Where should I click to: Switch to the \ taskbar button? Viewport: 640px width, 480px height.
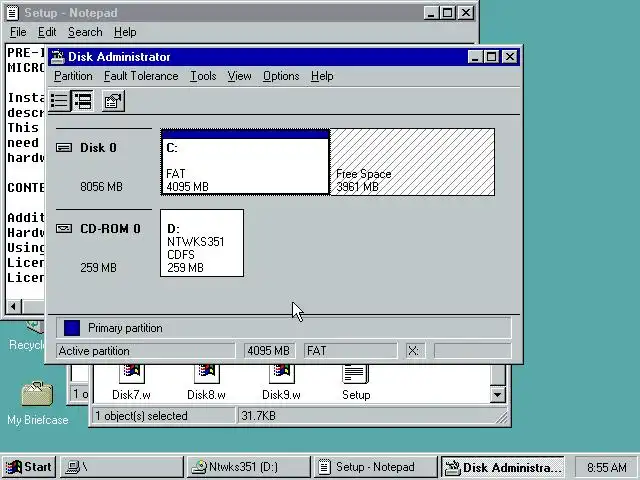(122, 467)
